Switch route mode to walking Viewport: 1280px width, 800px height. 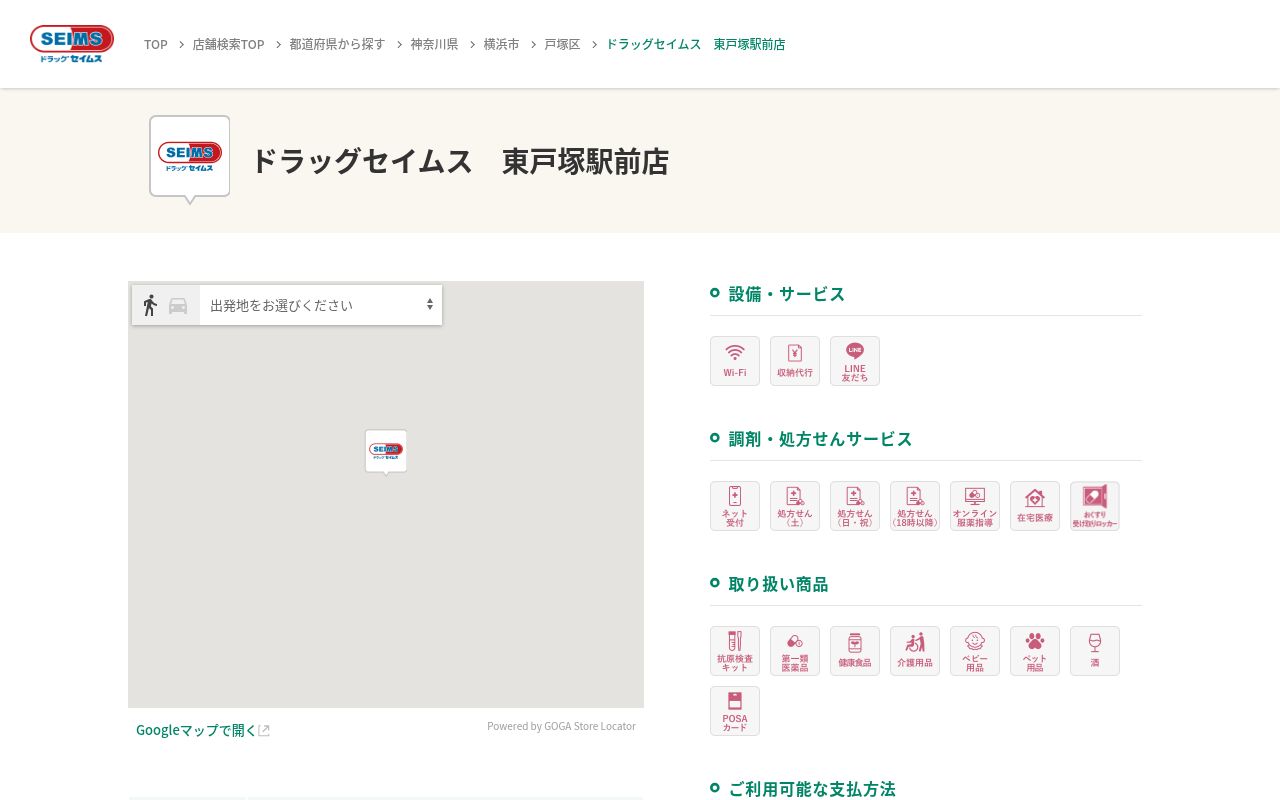(x=150, y=305)
